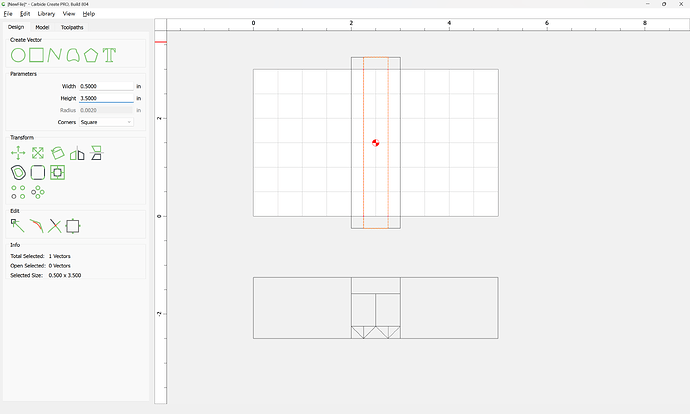
Task: Click the Scale transform icon
Action: click(37, 153)
